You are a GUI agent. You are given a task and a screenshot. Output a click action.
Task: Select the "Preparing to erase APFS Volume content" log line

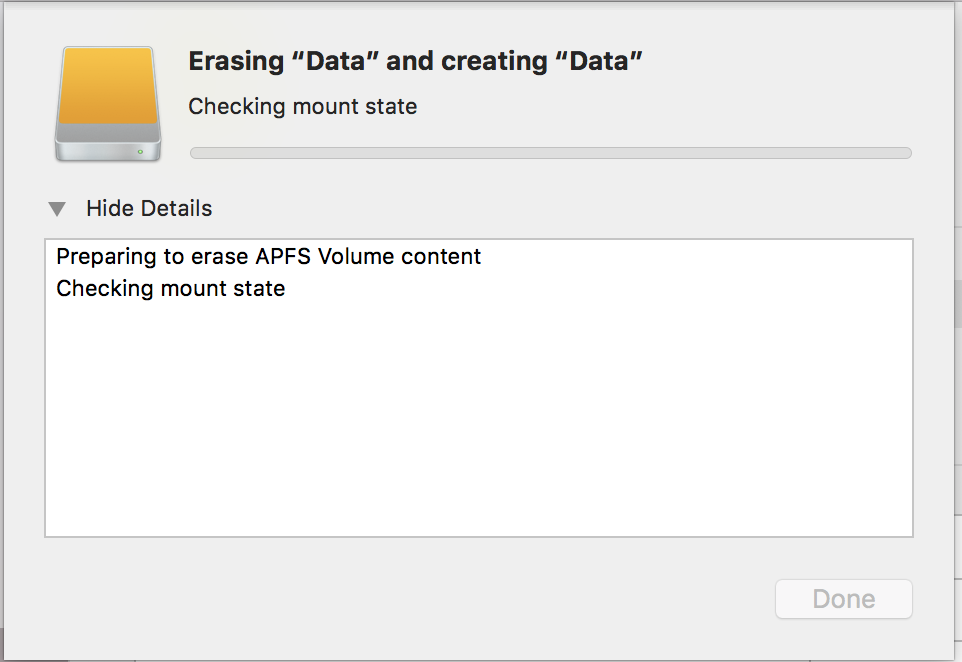(268, 257)
